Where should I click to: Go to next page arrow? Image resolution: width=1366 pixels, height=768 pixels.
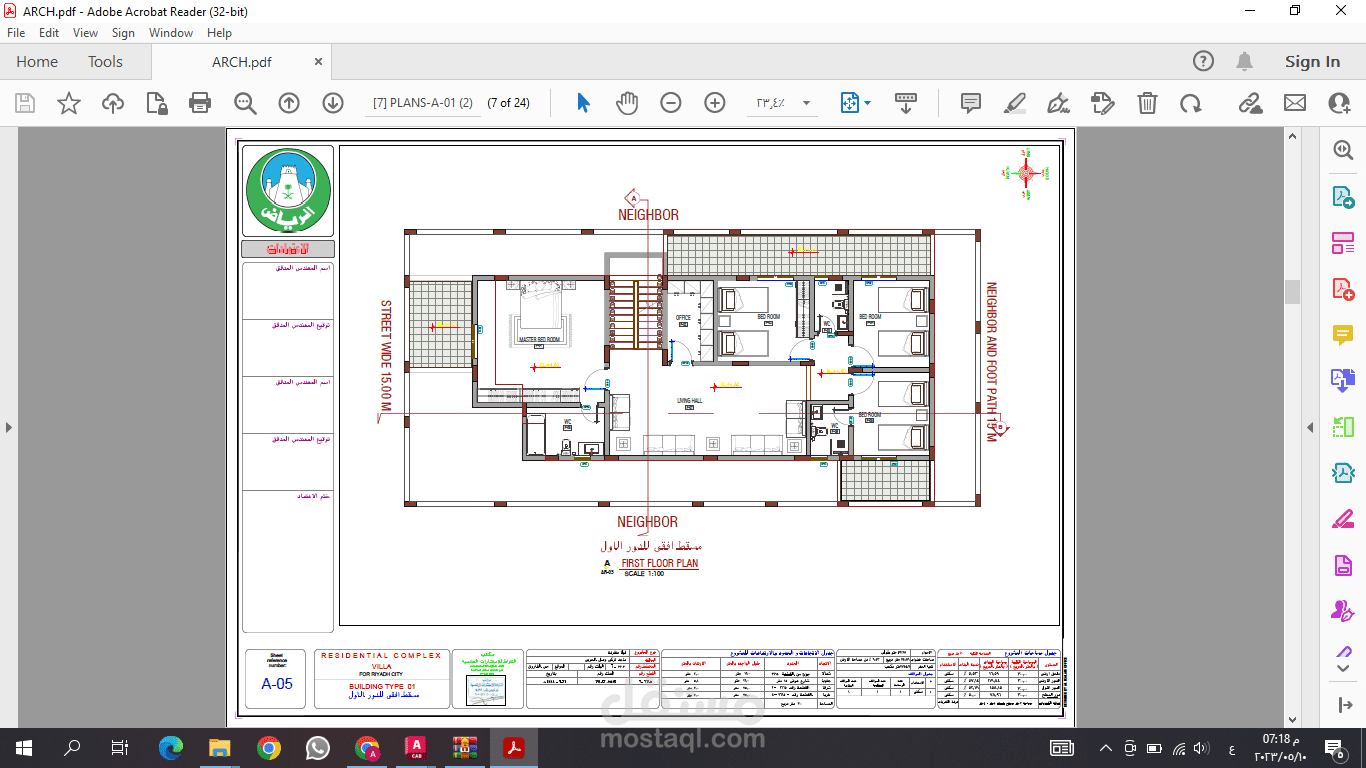pyautogui.click(x=333, y=103)
